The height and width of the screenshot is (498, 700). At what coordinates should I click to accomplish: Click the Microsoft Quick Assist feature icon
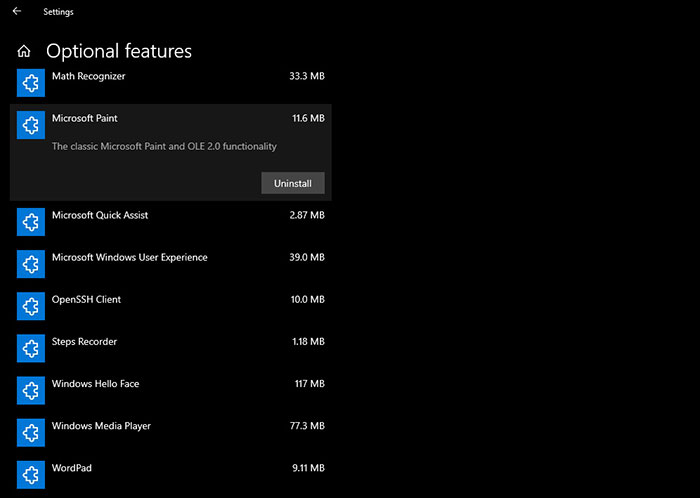pyautogui.click(x=31, y=222)
